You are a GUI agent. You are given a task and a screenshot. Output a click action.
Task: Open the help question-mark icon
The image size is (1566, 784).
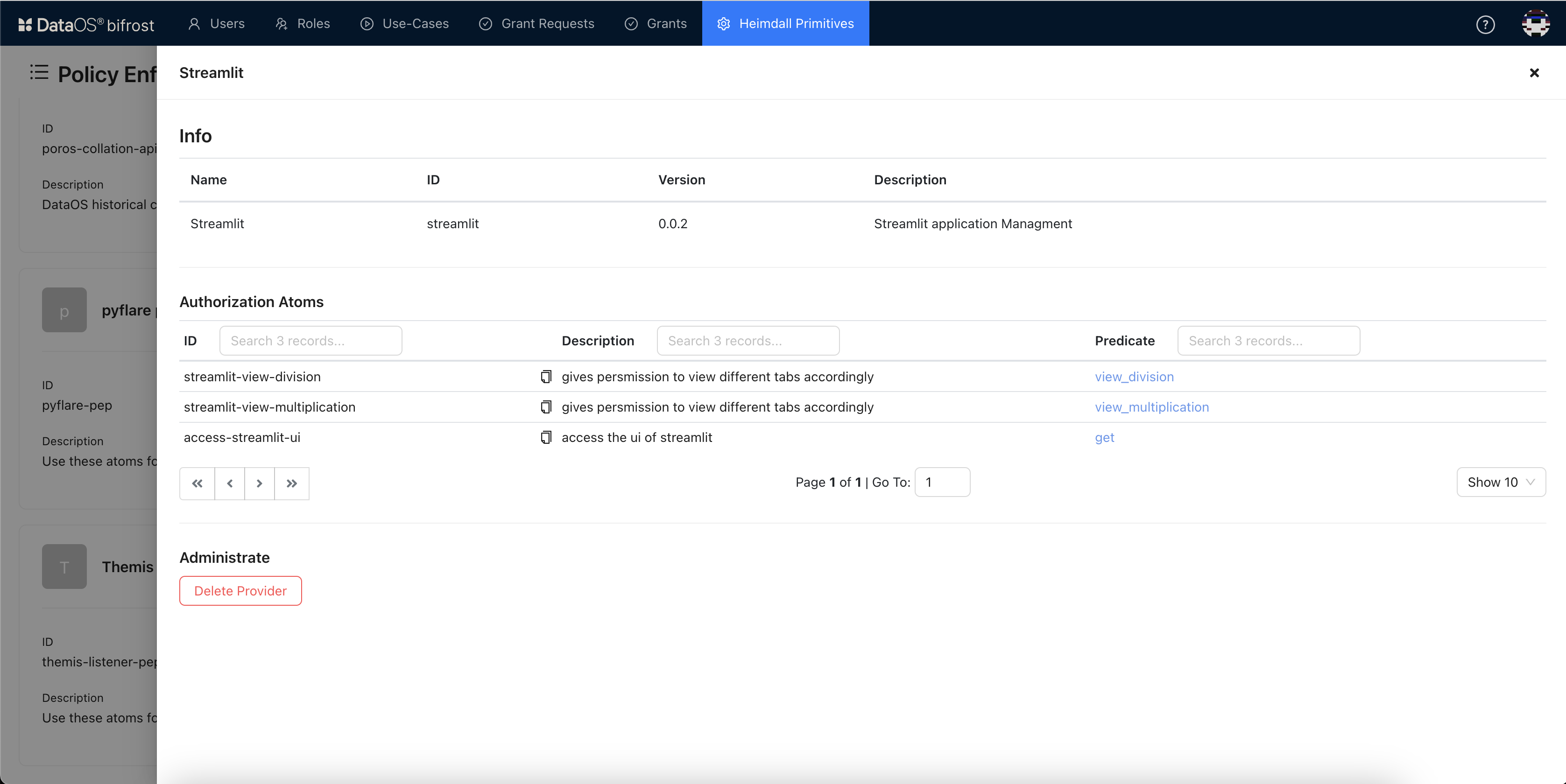click(x=1485, y=24)
